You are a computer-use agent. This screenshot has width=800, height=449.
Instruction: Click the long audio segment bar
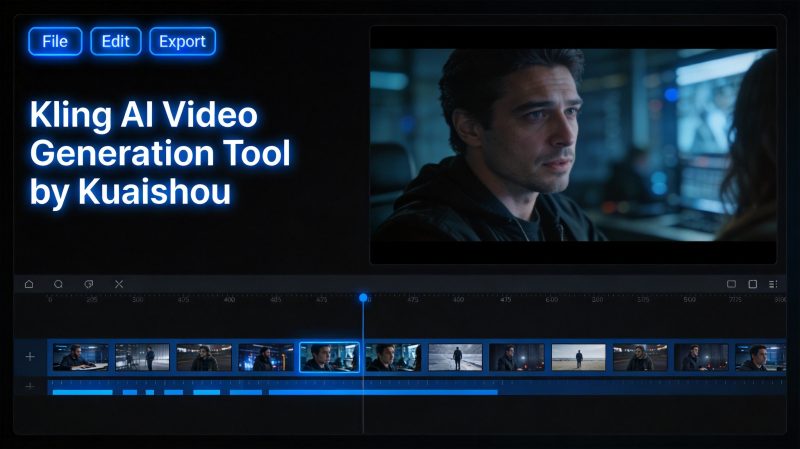(383, 392)
